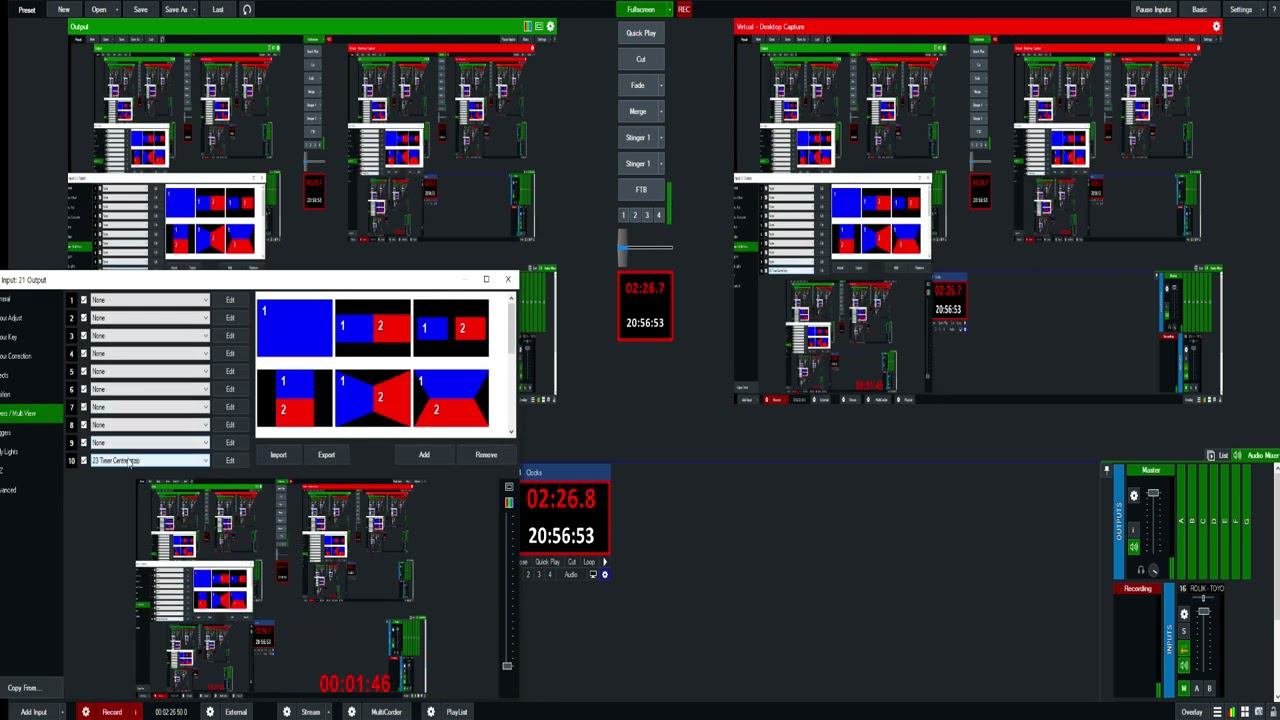Open Master audio settings gear
Image resolution: width=1280 pixels, height=720 pixels.
[1133, 495]
